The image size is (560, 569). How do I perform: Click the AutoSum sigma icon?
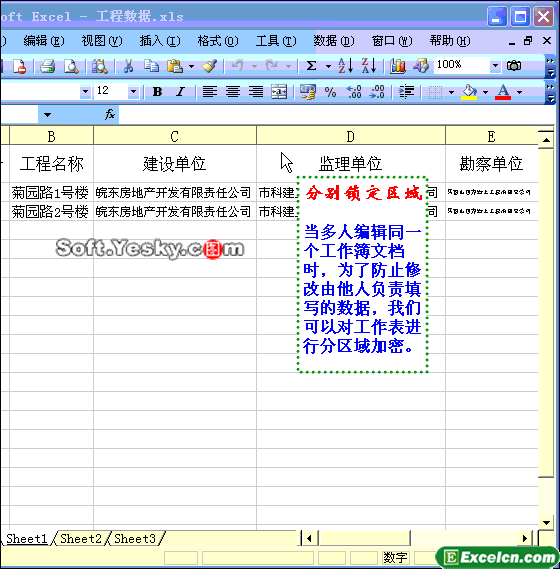[311, 66]
